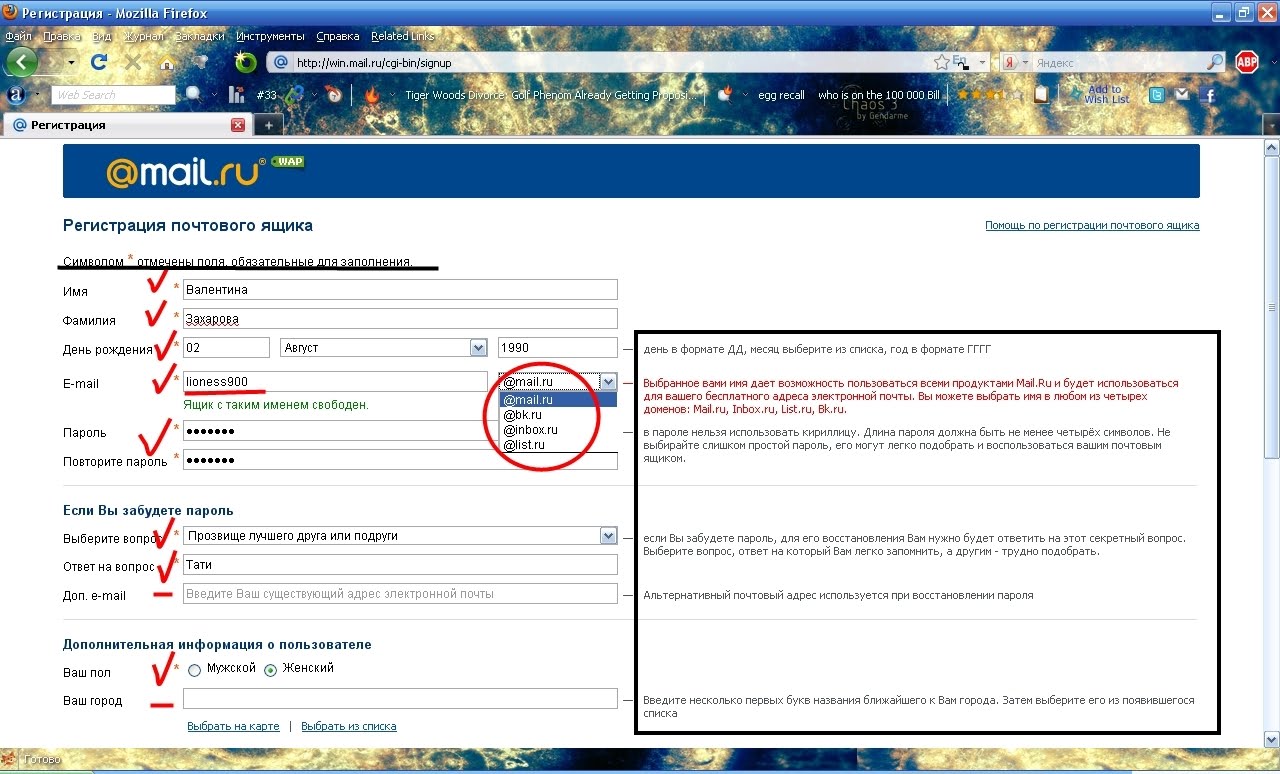Click the egg recall hot search
The image size is (1280, 774).
coord(781,95)
